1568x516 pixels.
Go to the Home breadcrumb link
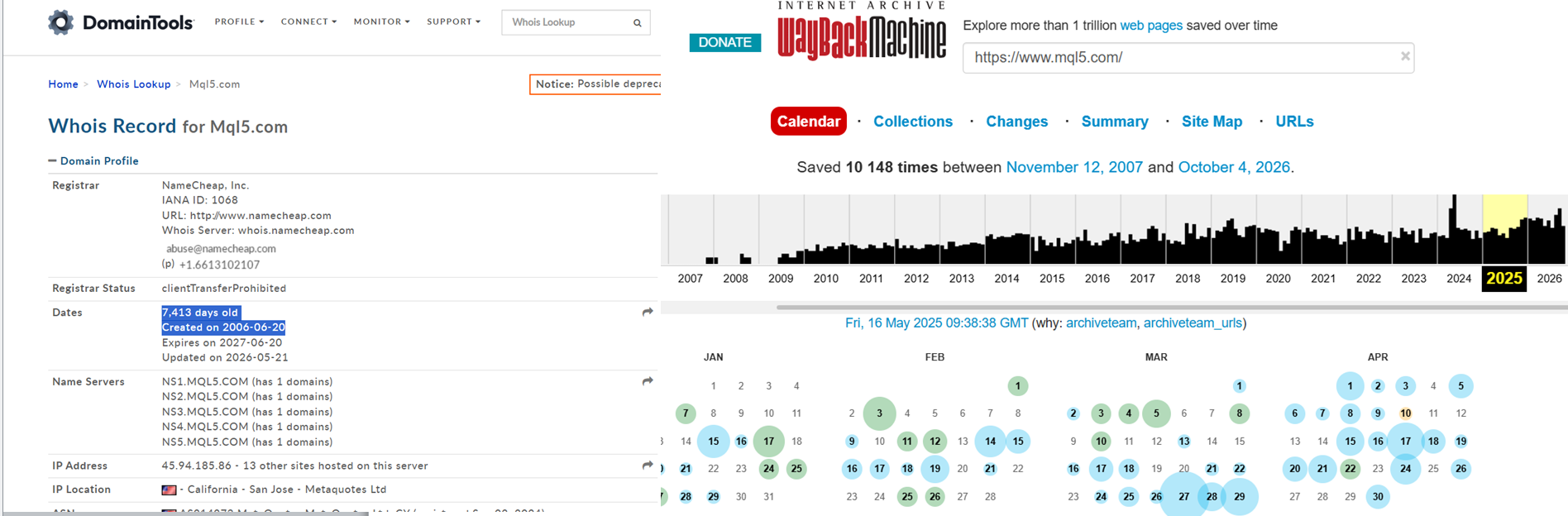(x=63, y=84)
